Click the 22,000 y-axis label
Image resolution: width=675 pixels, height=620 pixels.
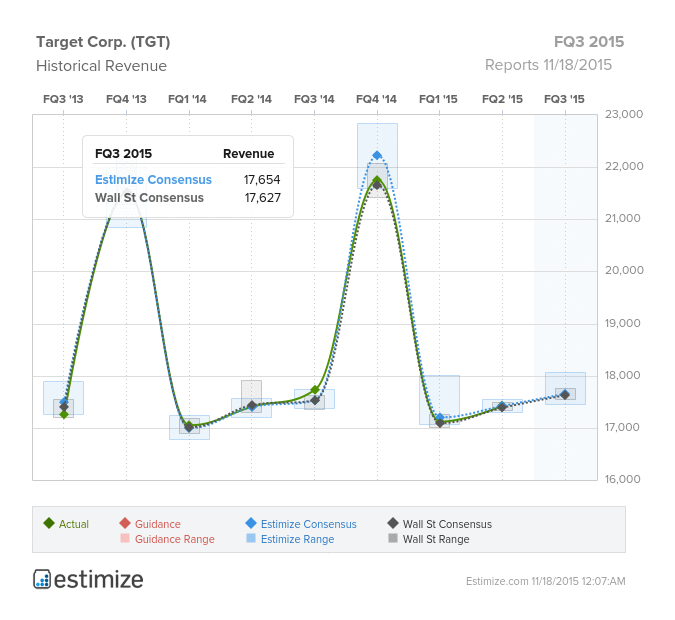coord(624,166)
